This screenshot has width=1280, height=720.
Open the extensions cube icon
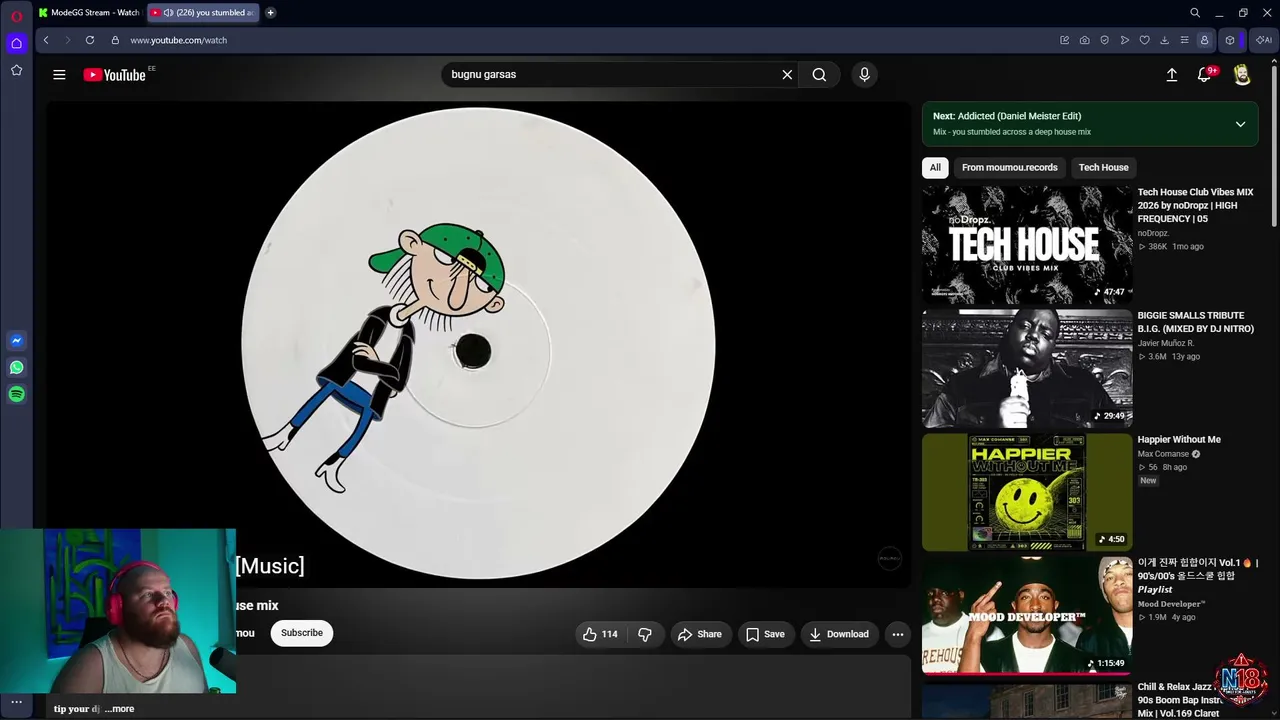(1230, 40)
